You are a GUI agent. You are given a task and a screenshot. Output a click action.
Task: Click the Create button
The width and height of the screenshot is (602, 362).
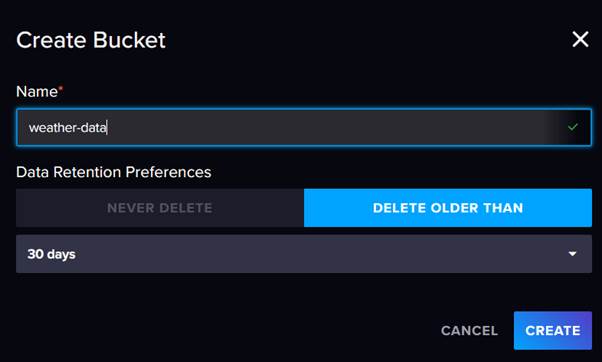click(x=553, y=331)
